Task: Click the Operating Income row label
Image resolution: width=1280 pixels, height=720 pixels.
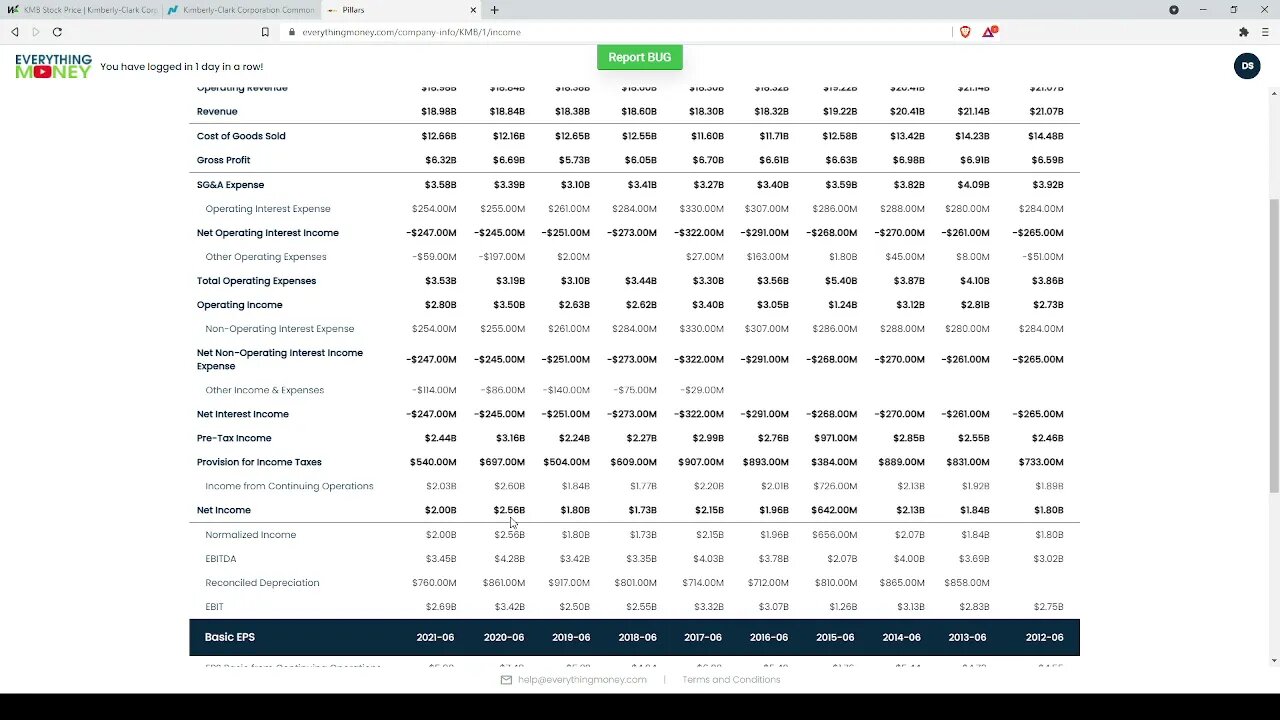Action: 240,305
